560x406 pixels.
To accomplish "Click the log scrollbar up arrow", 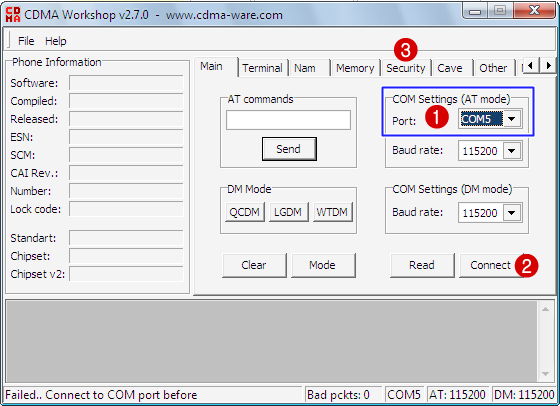I will [x=545, y=309].
